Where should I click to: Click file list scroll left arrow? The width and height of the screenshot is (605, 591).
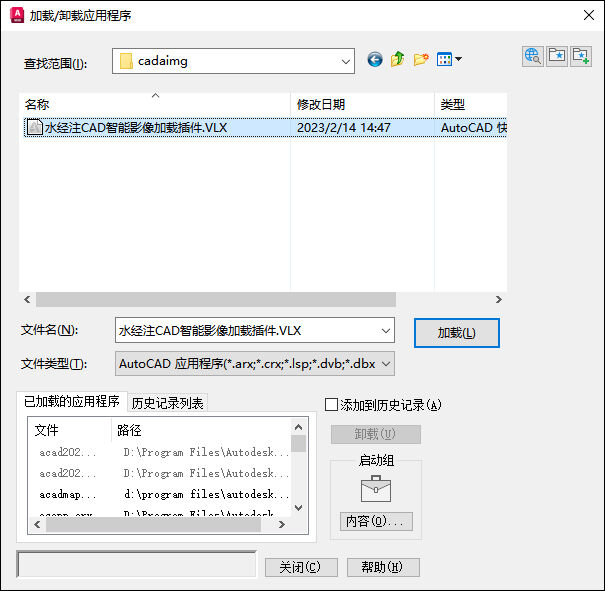click(x=27, y=299)
